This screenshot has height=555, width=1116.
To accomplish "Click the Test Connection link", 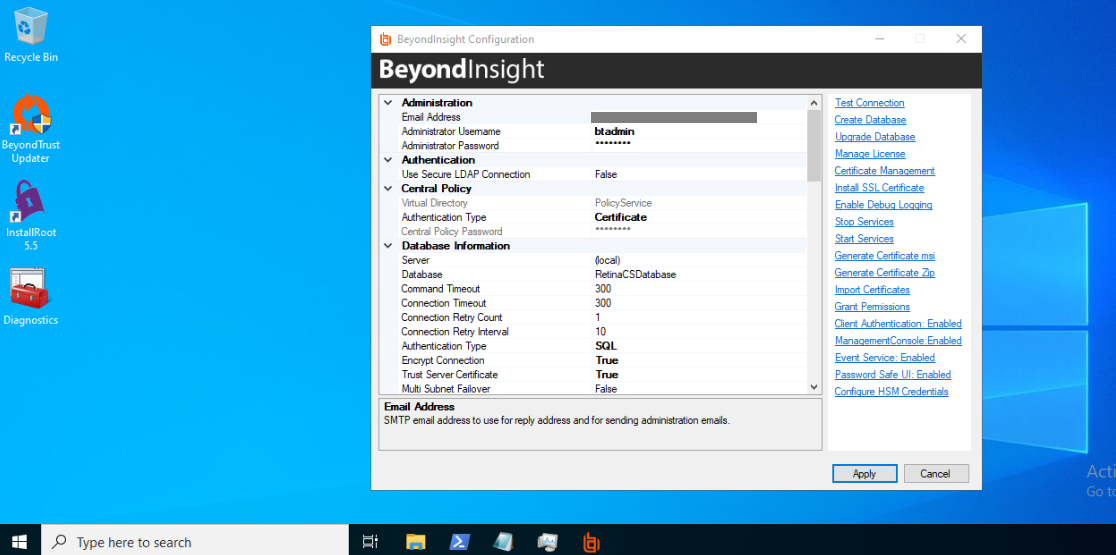I will (x=869, y=102).
